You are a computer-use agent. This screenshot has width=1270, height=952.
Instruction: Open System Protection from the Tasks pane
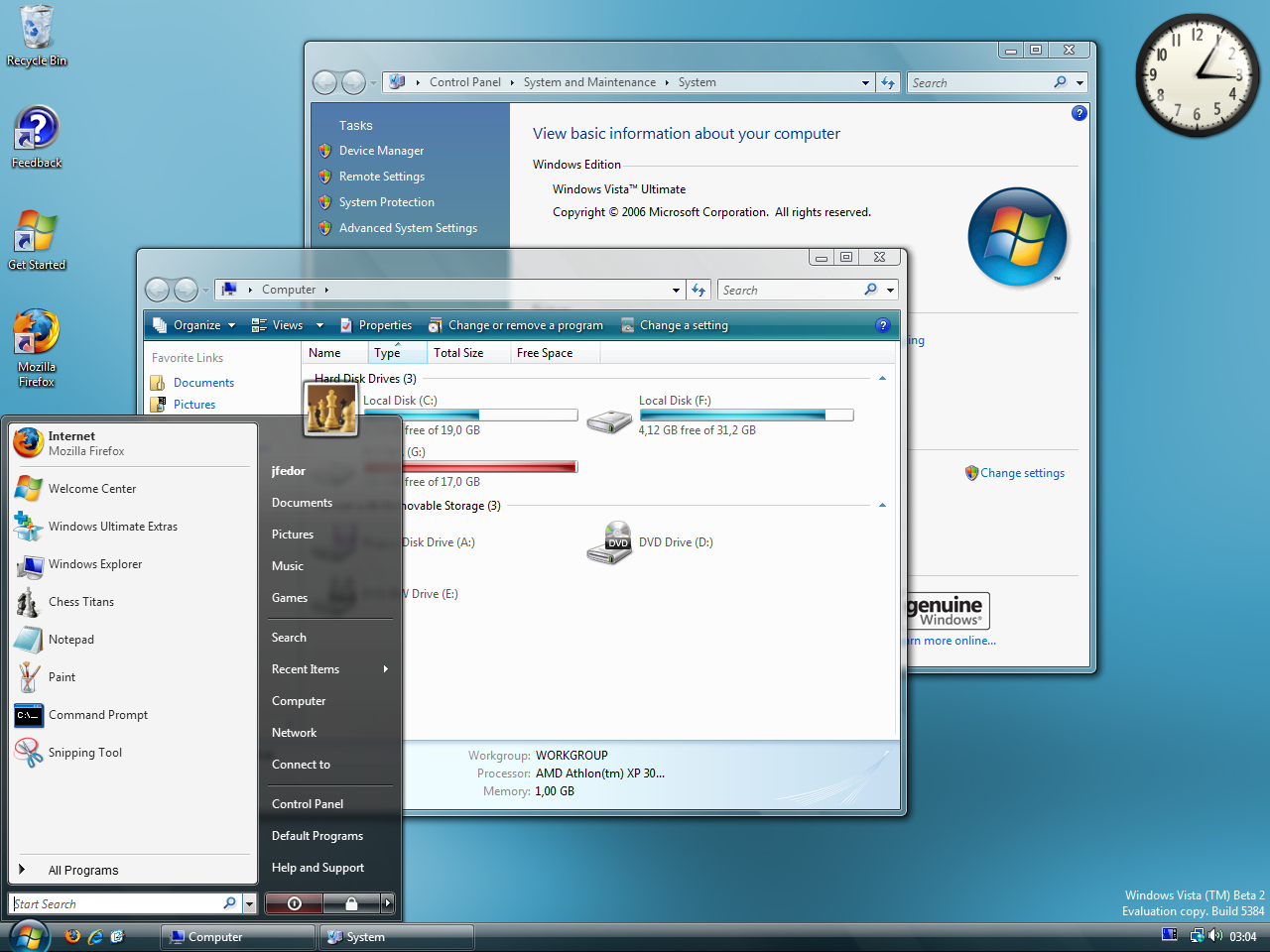pyautogui.click(x=386, y=202)
